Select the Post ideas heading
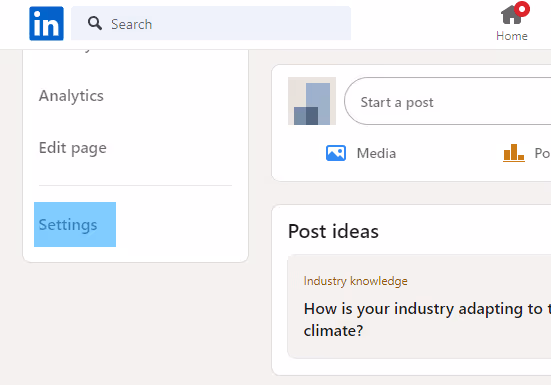The width and height of the screenshot is (551, 385). coord(333,231)
